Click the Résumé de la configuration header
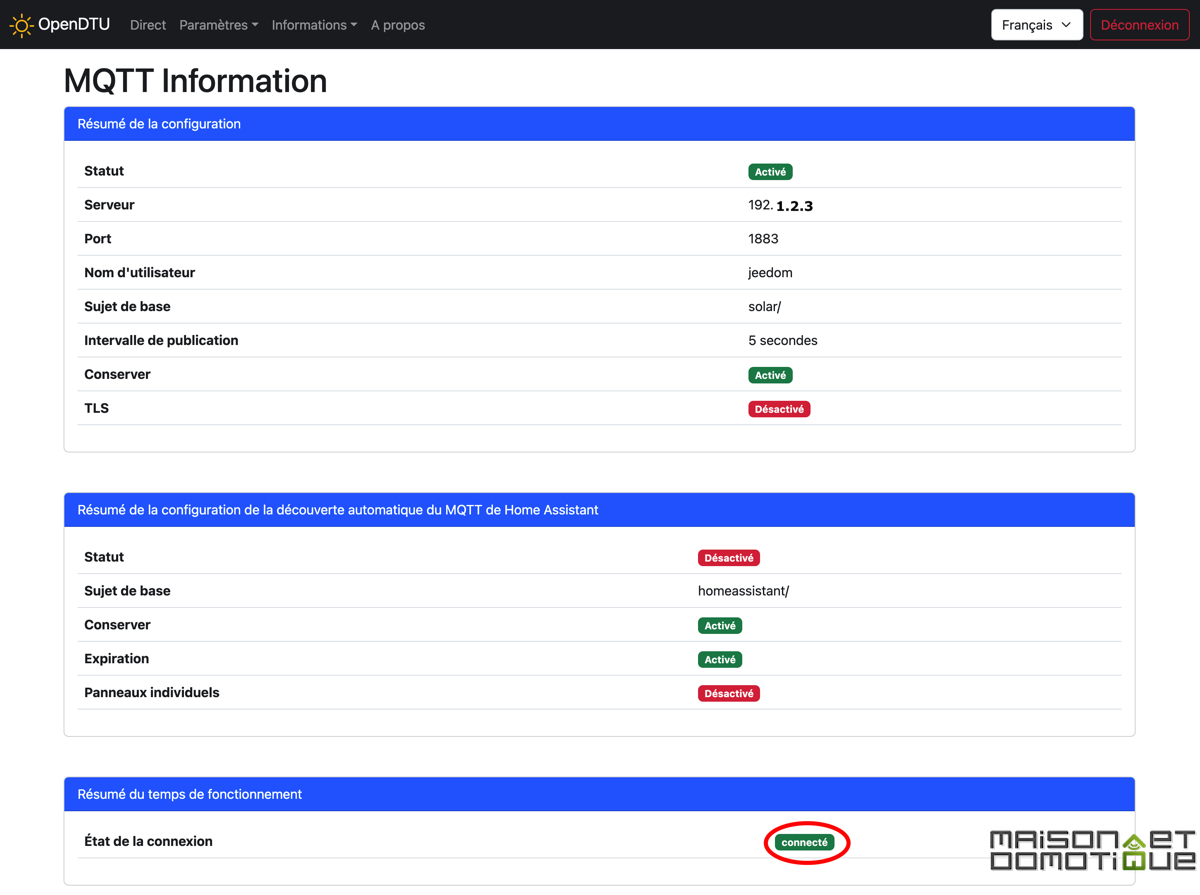Image resolution: width=1200 pixels, height=895 pixels. click(599, 124)
